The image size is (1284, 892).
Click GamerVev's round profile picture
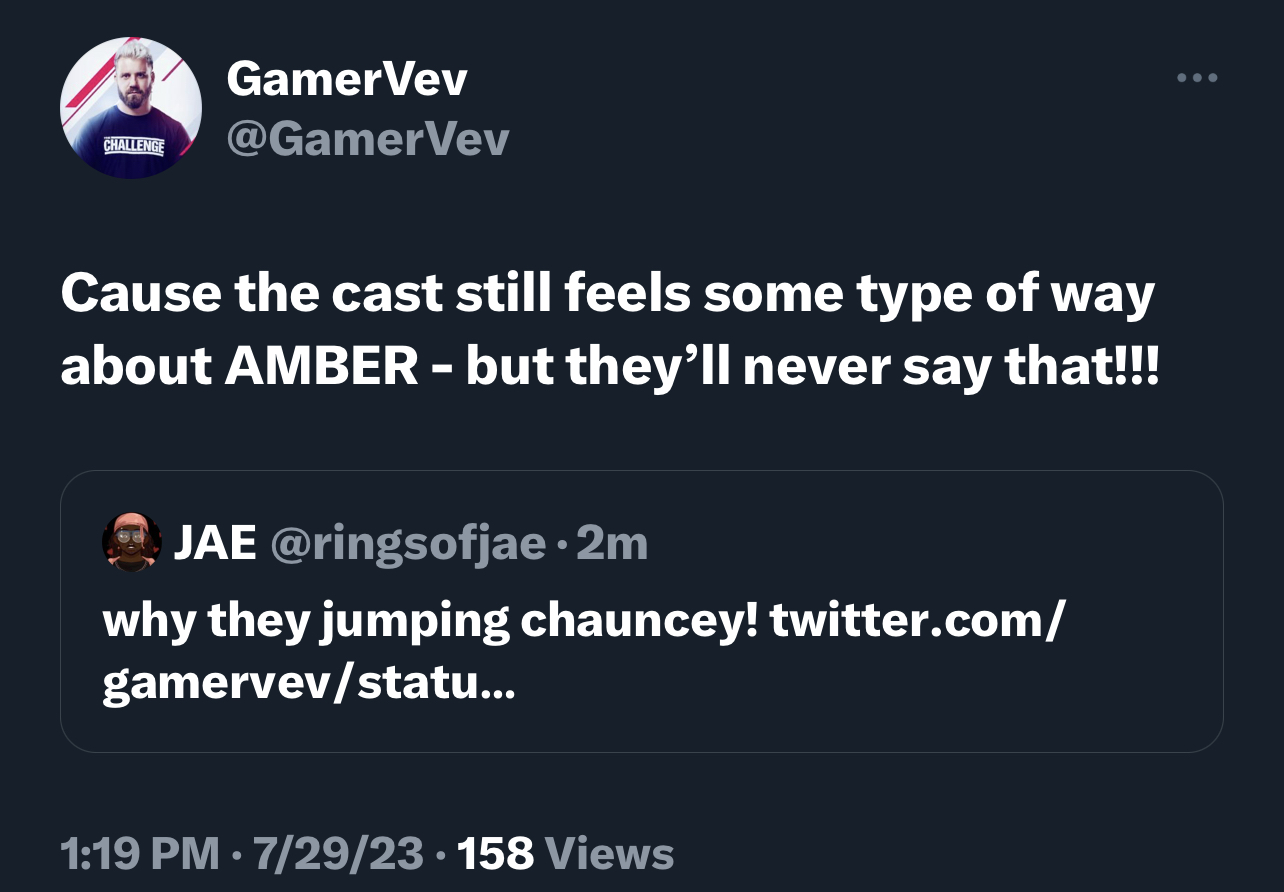(131, 108)
